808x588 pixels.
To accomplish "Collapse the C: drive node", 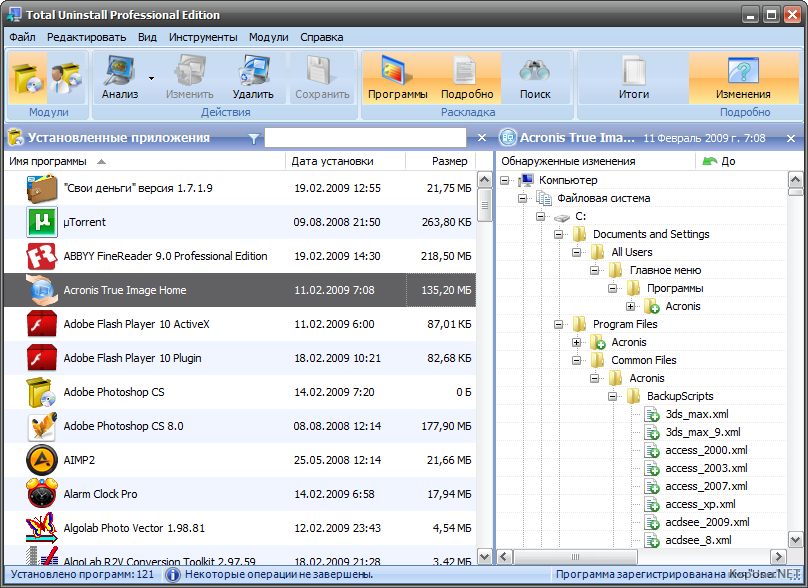I will (541, 216).
